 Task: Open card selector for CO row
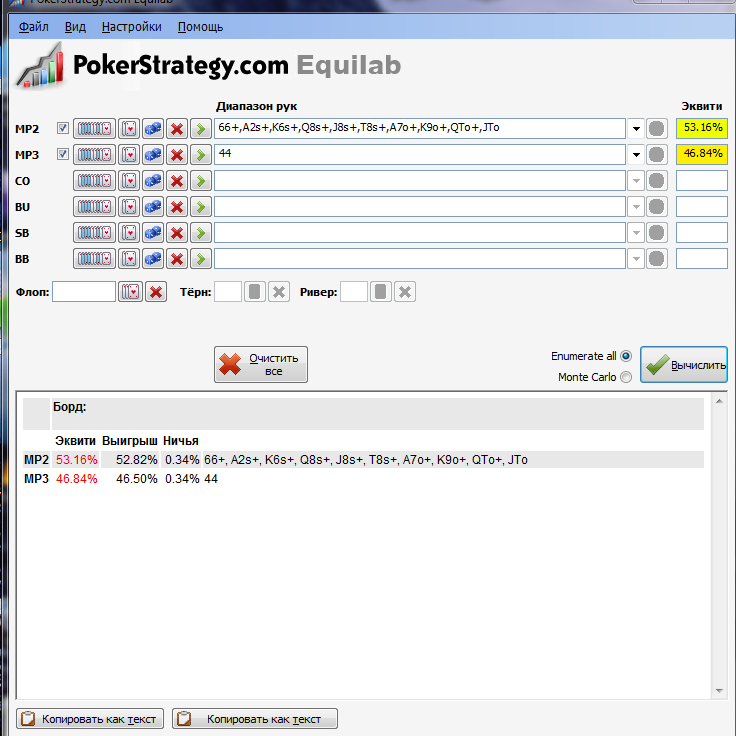pos(129,181)
